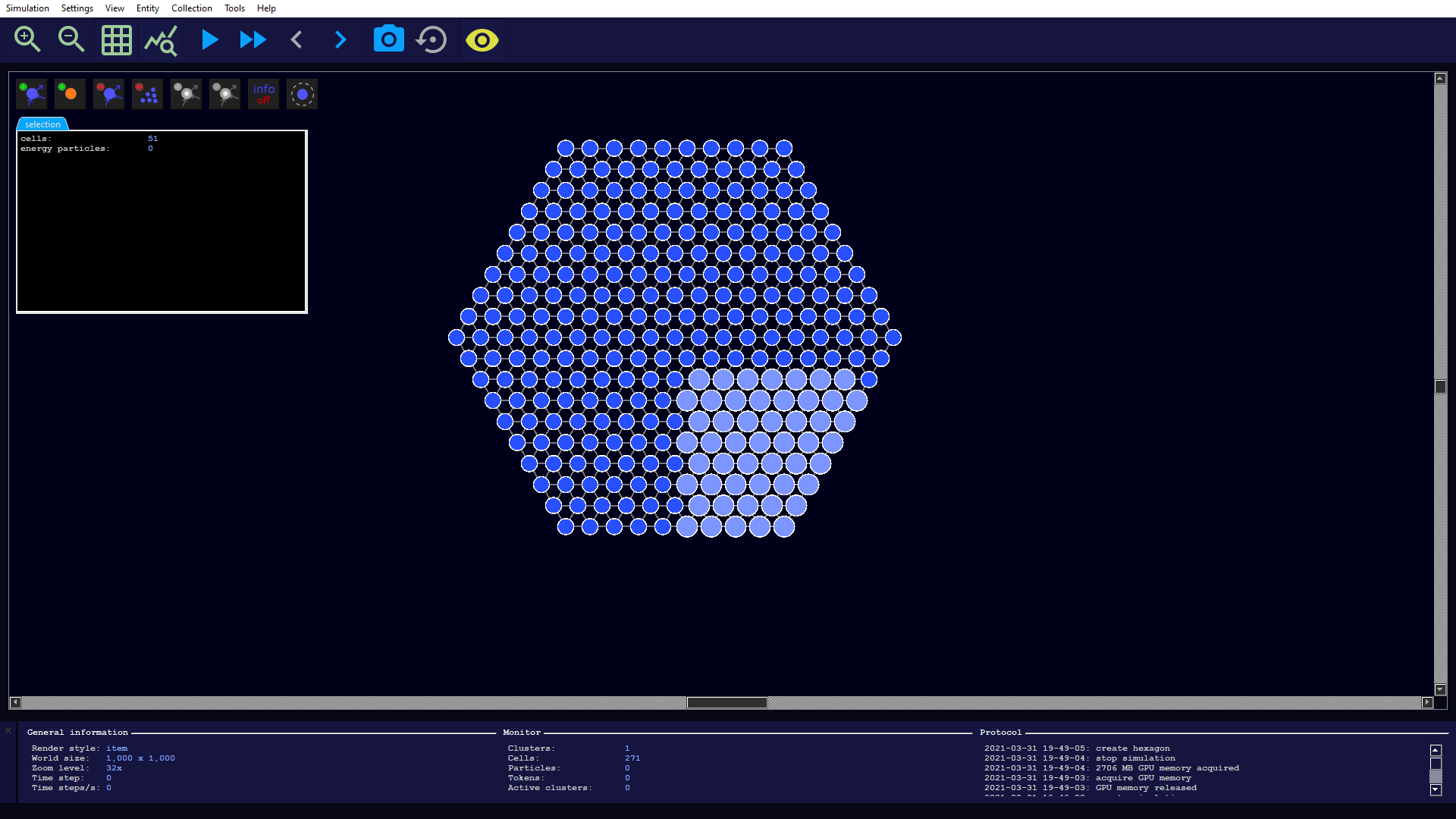This screenshot has width=1456, height=819.
Task: Click the zoom in magnifier icon
Action: coord(27,39)
